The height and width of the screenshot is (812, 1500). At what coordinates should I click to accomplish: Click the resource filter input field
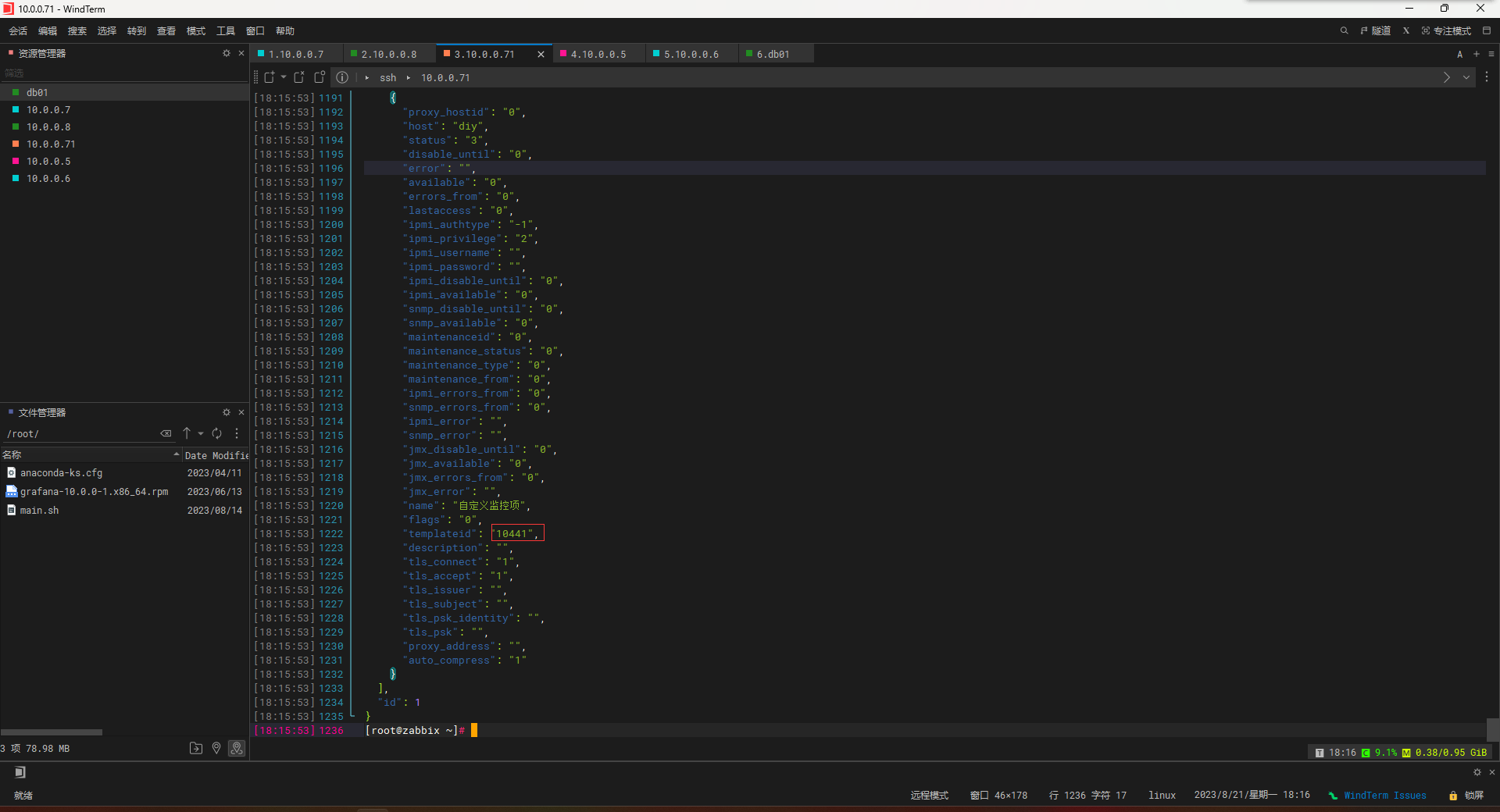124,73
